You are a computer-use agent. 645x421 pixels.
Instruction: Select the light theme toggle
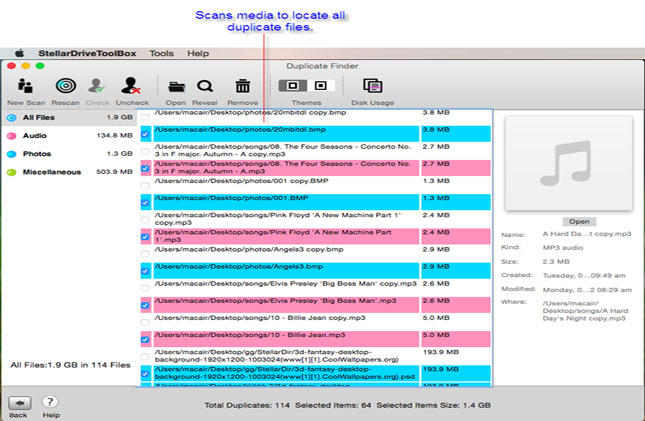click(x=320, y=86)
